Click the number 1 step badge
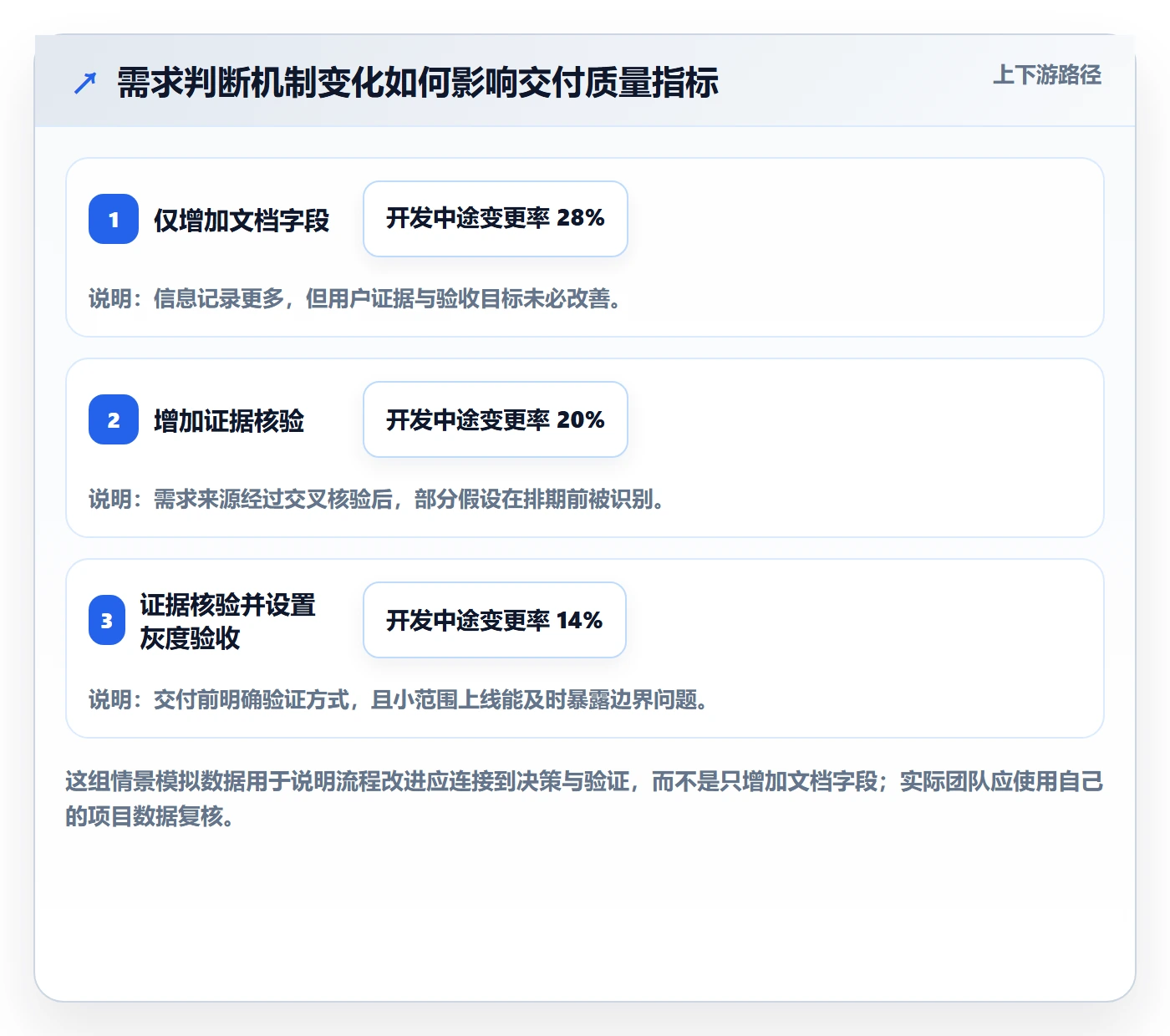Screen dimensions: 1170x1036 (114, 219)
